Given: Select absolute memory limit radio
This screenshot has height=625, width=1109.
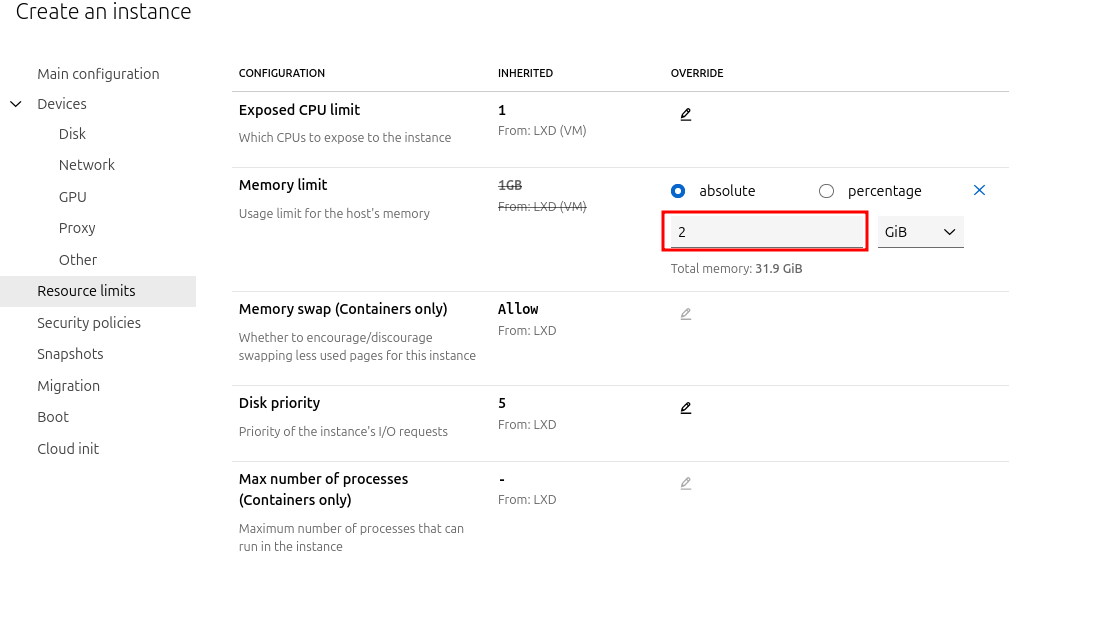Looking at the screenshot, I should [x=678, y=191].
